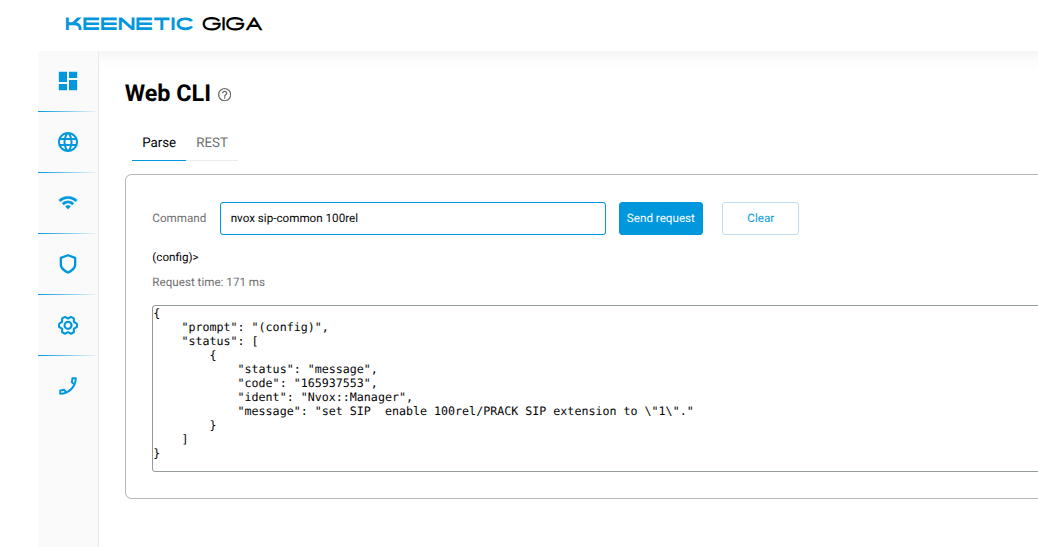1038x547 pixels.
Task: Open the dashboard tiles icon in sidebar
Action: pos(68,81)
